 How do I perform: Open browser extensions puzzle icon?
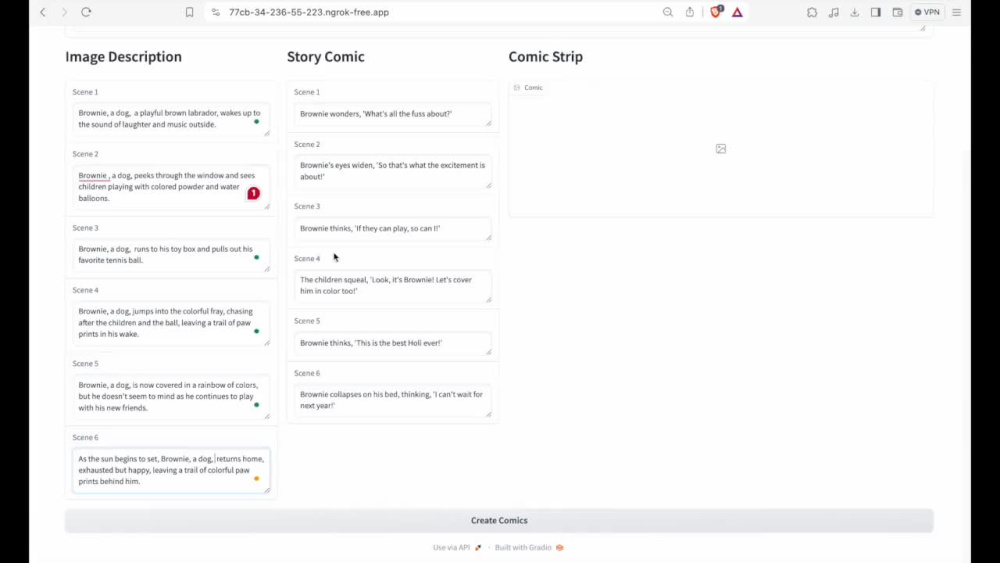812,12
